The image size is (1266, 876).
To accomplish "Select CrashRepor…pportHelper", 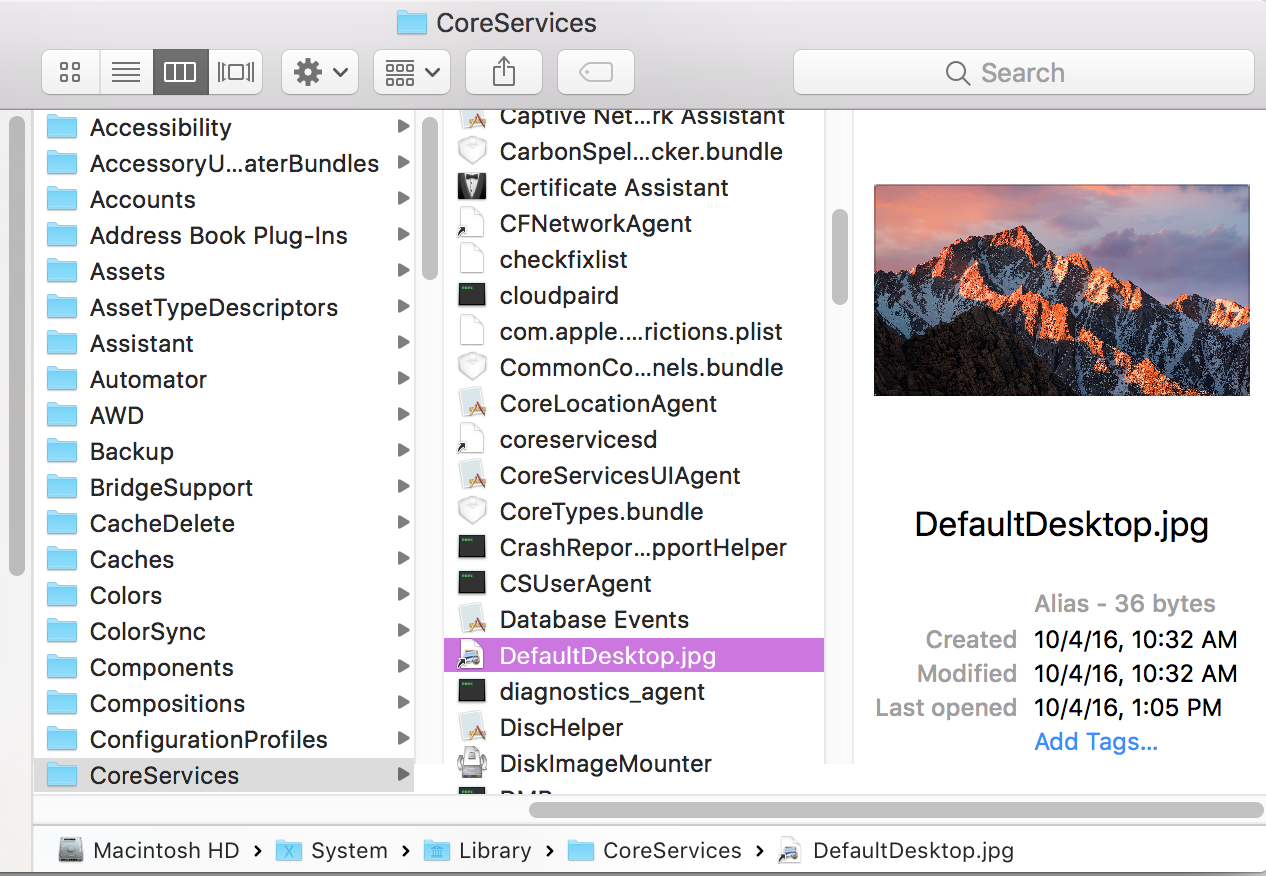I will pyautogui.click(x=634, y=547).
